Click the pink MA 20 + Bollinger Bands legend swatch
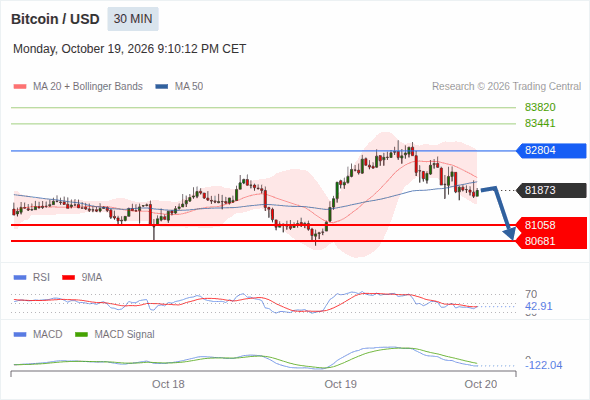The height and width of the screenshot is (400, 590). coord(20,87)
